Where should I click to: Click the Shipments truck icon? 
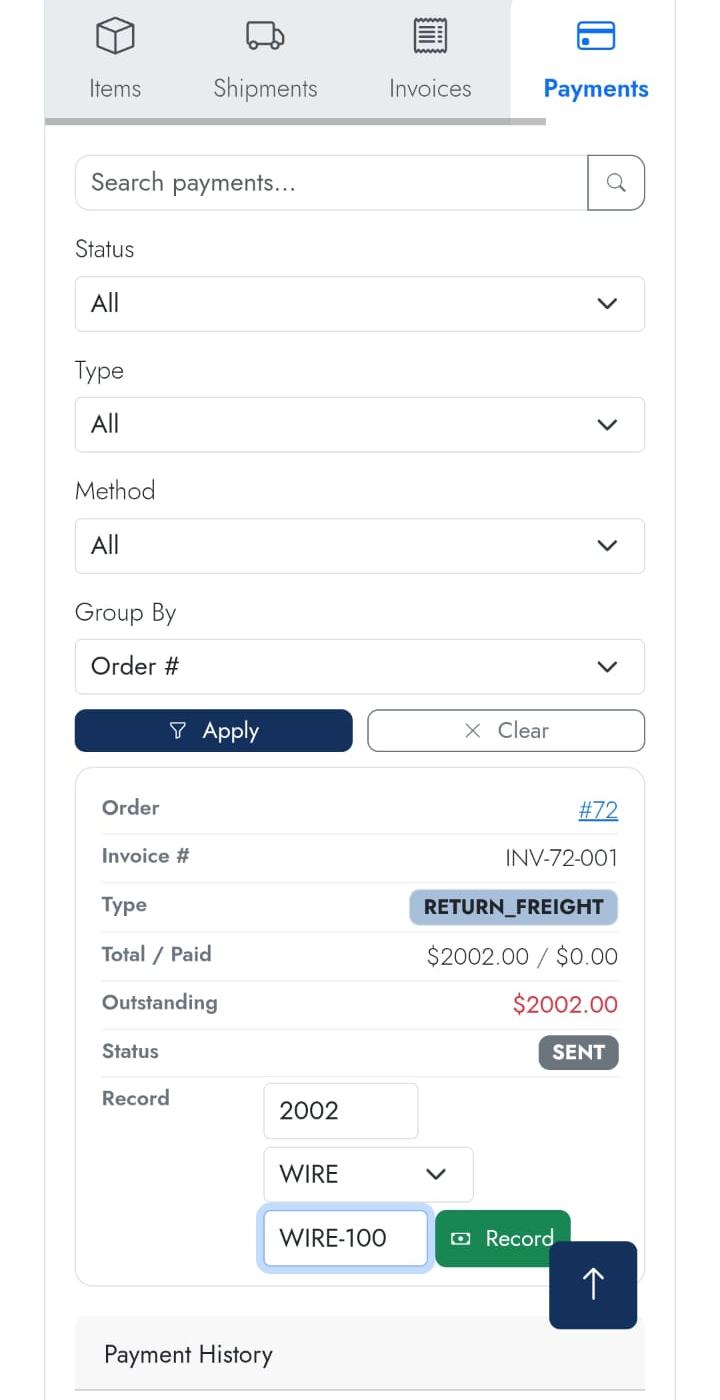pyautogui.click(x=264, y=36)
